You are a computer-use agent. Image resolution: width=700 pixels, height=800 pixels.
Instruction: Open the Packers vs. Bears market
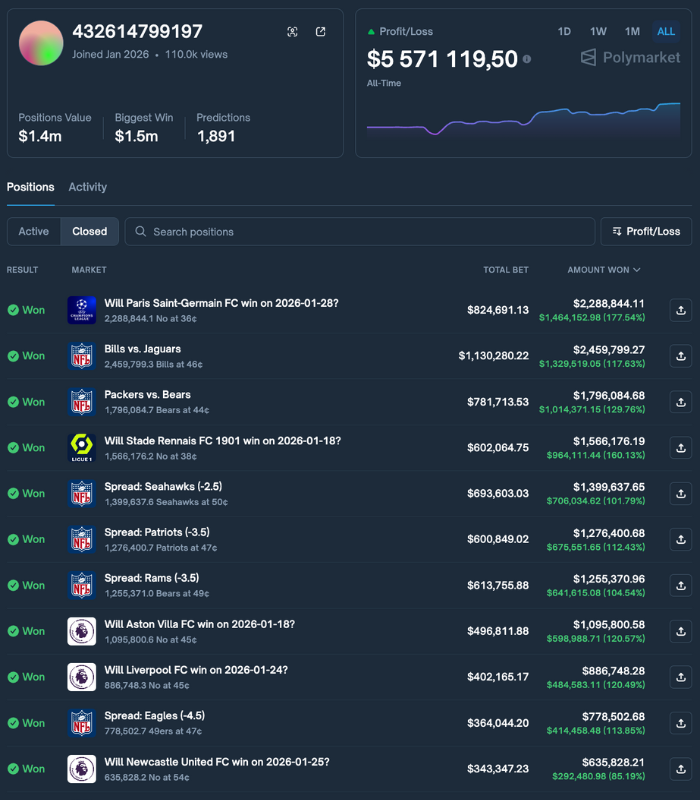point(147,395)
